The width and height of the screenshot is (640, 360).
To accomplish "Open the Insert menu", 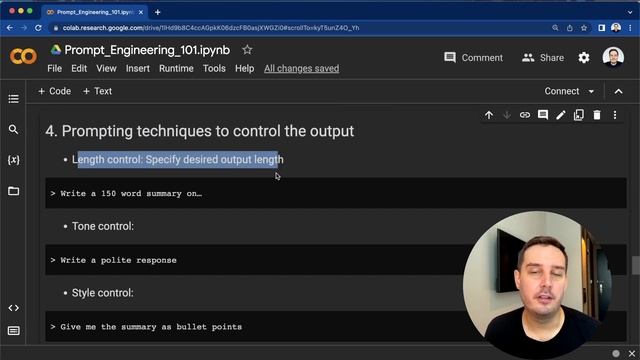I will click(138, 69).
